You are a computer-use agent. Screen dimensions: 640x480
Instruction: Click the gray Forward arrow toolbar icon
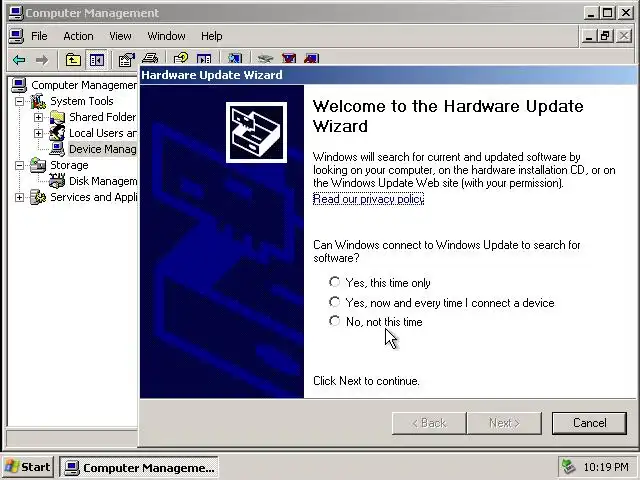click(x=42, y=60)
